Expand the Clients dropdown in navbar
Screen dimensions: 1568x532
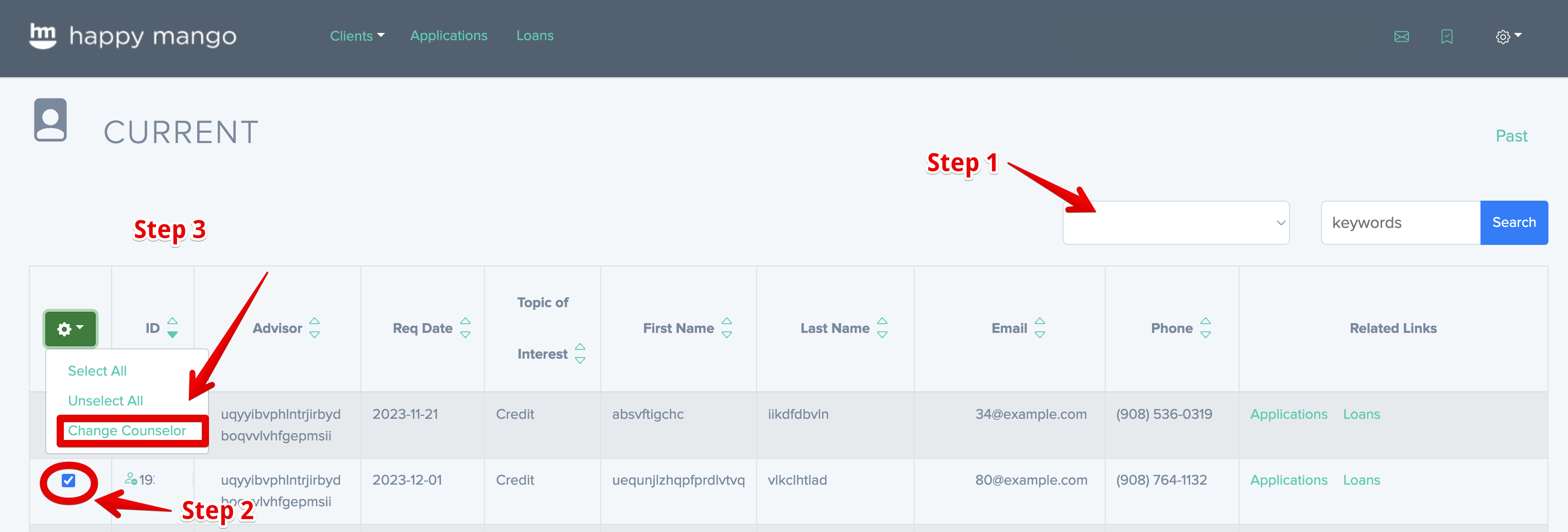point(357,36)
